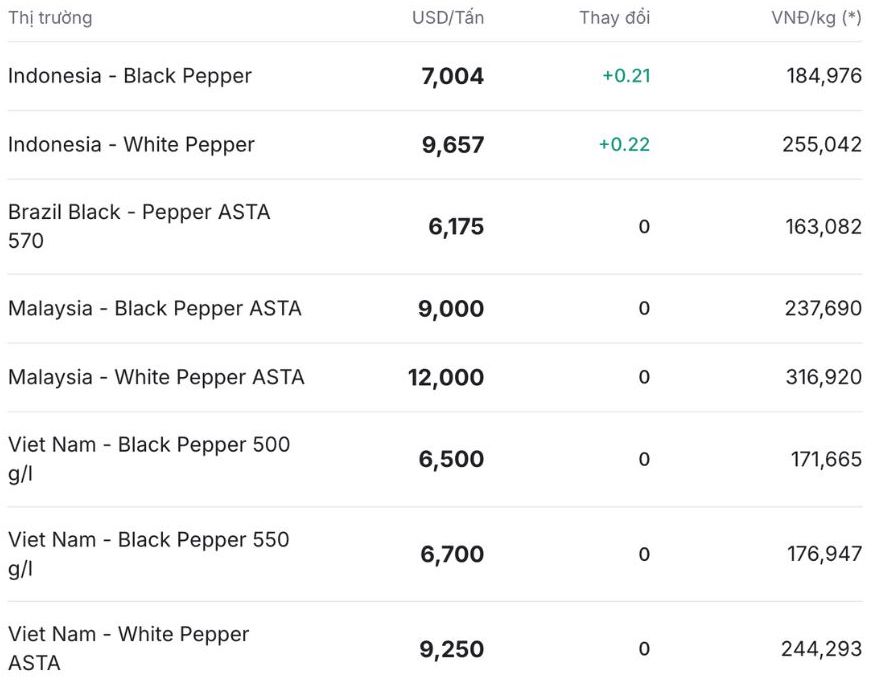Click the 316,920 VNĐ/kg value
896x682 pixels.
(x=824, y=377)
